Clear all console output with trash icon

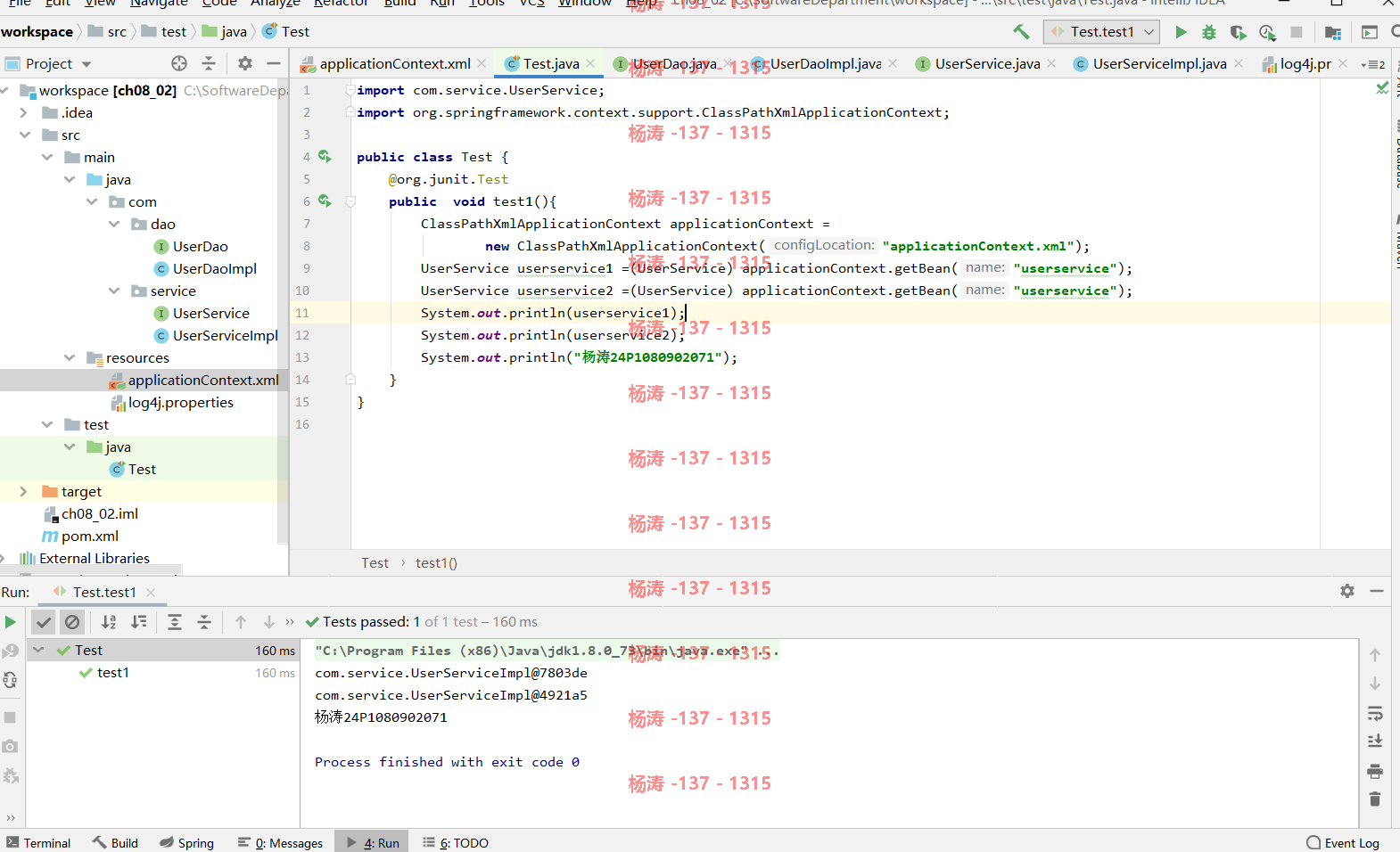pos(1375,799)
